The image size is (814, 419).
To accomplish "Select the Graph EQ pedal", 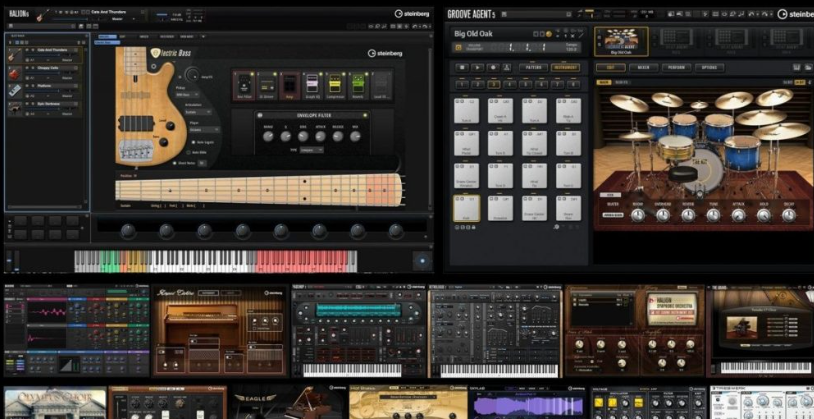I will click(313, 86).
